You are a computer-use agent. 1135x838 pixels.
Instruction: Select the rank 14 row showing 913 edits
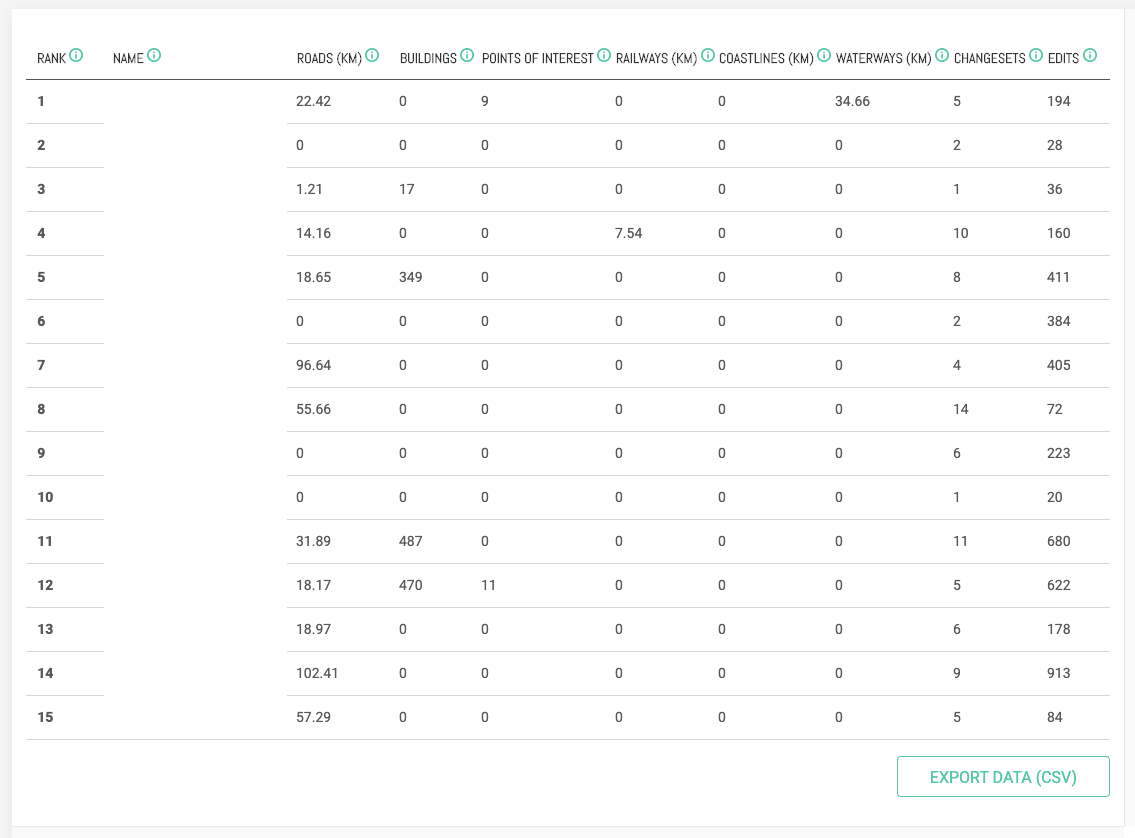click(567, 673)
